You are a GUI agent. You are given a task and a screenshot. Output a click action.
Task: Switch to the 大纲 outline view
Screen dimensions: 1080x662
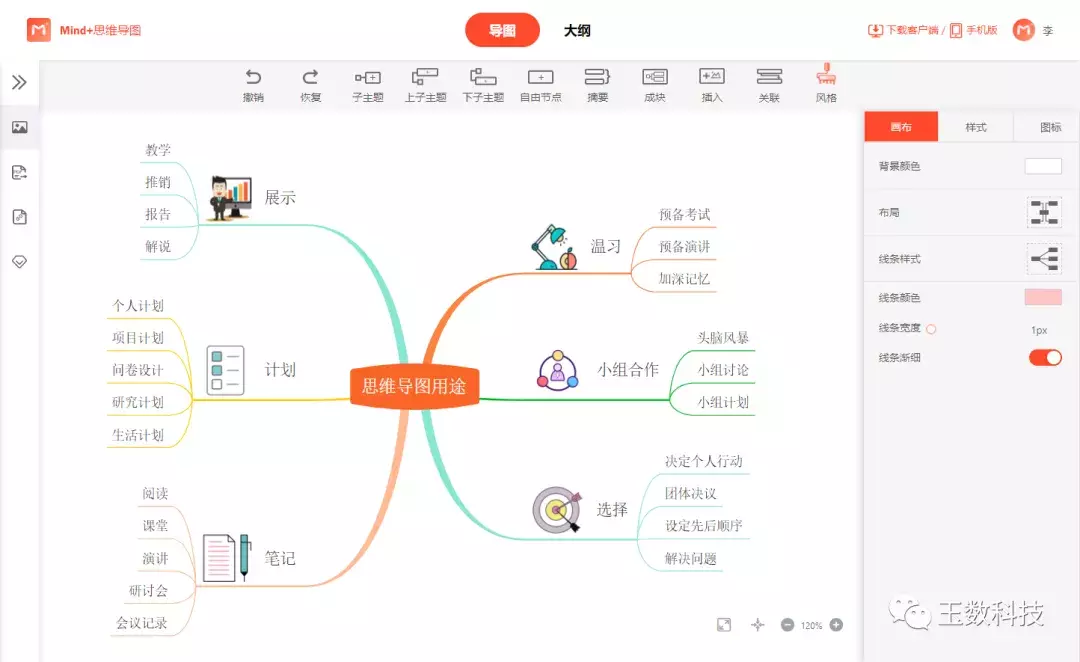click(x=577, y=31)
